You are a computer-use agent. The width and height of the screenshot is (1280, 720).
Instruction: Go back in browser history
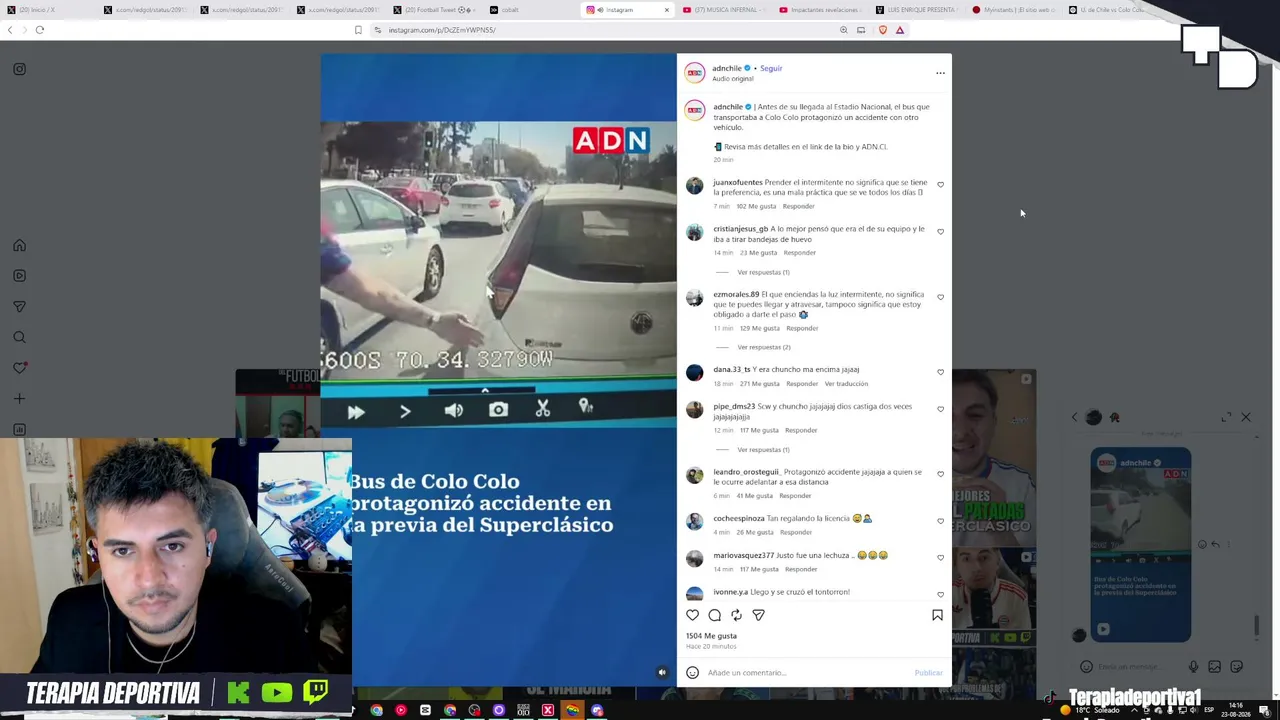click(10, 30)
